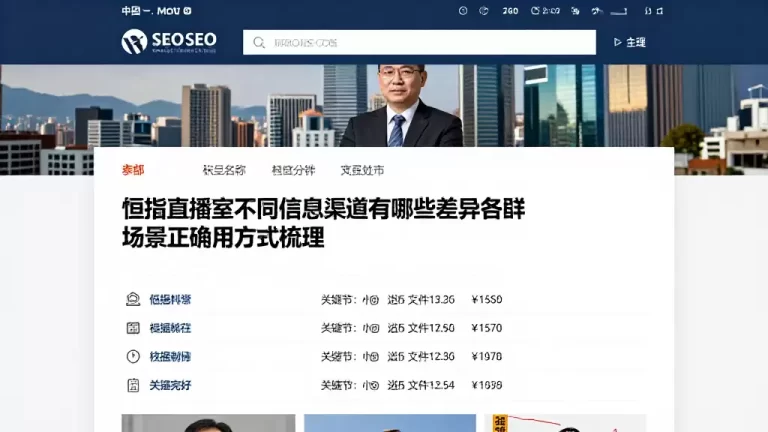The width and height of the screenshot is (768, 432).
Task: Click the value 文件12.54
Action: coord(431,385)
